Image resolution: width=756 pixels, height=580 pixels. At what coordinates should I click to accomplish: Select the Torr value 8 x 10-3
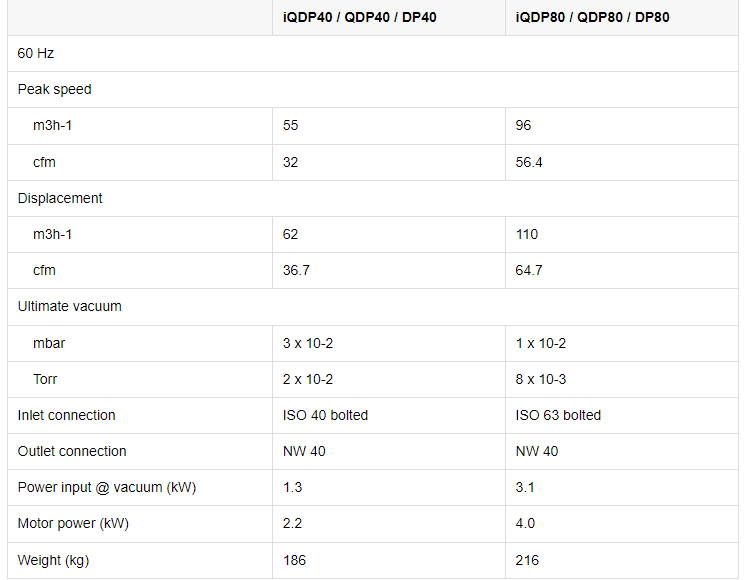pos(540,379)
